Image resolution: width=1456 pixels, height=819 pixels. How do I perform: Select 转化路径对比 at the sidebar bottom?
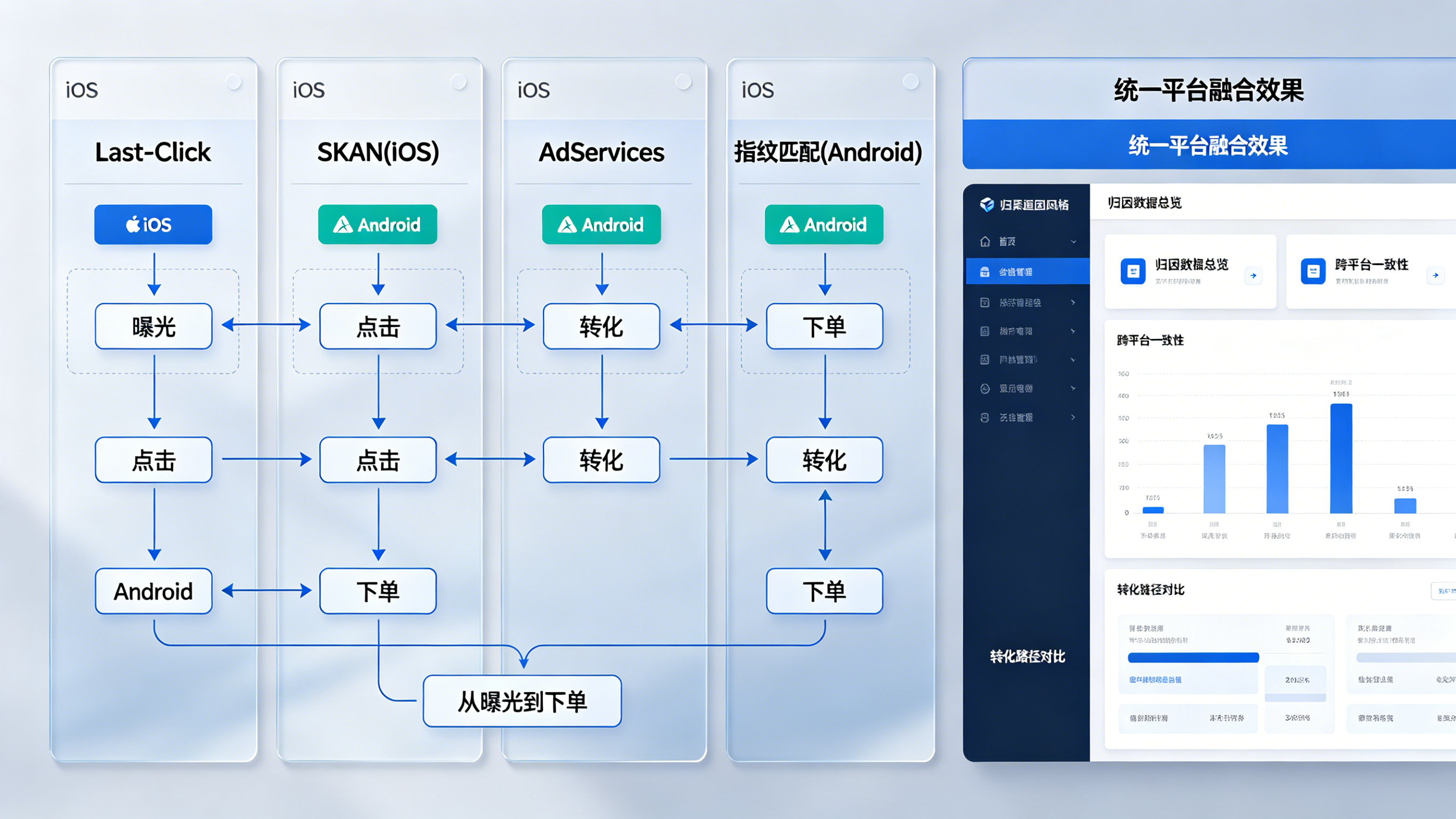1027,656
